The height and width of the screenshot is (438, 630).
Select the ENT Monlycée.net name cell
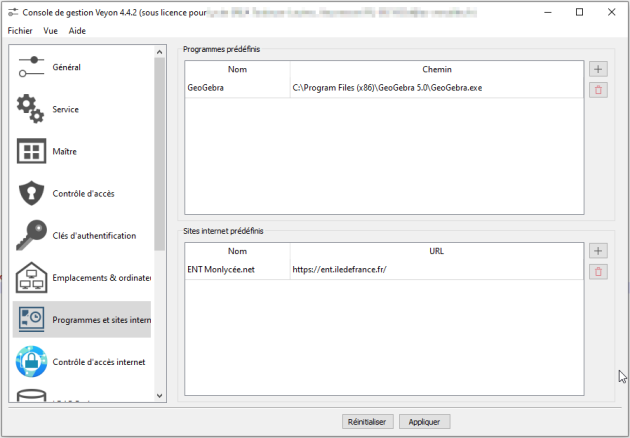tap(237, 270)
